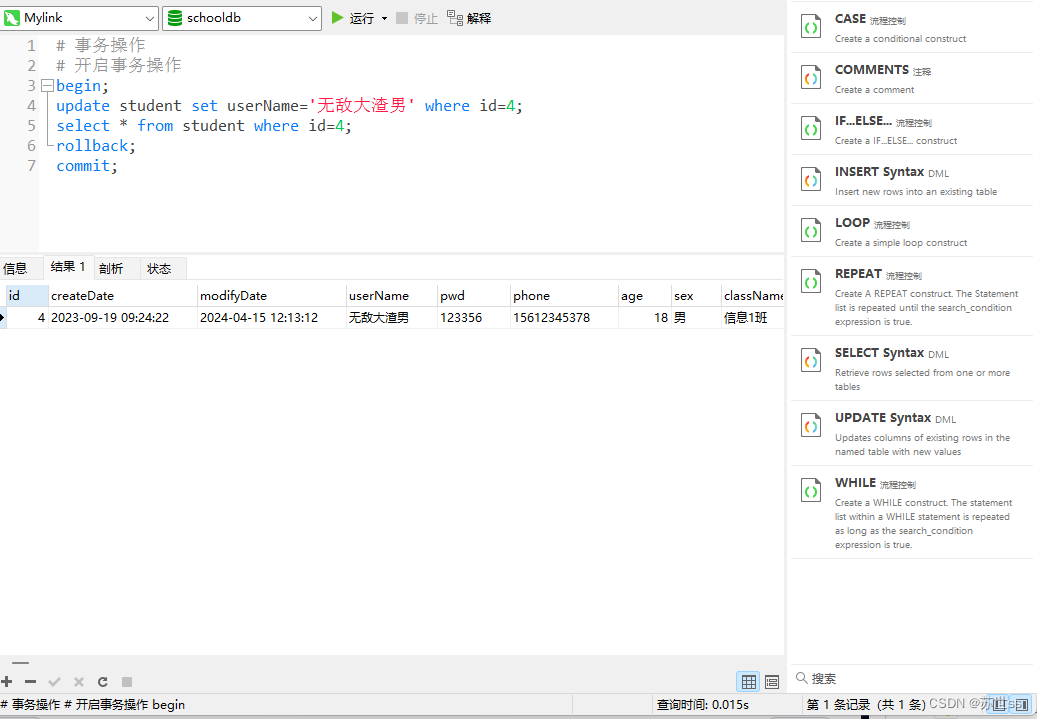Switch to the 剖析 tab
The height and width of the screenshot is (719, 1037).
pyautogui.click(x=111, y=267)
